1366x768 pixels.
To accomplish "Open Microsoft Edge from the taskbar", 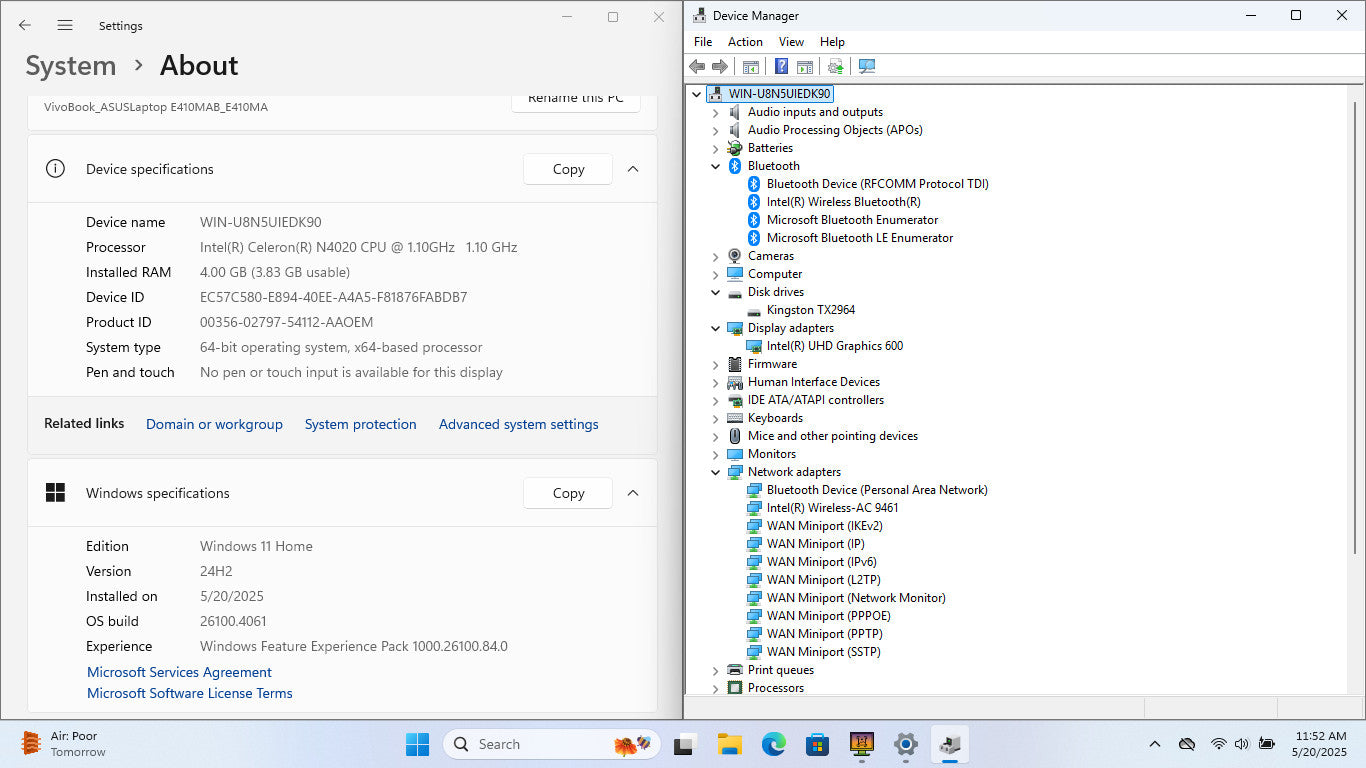I will (773, 744).
